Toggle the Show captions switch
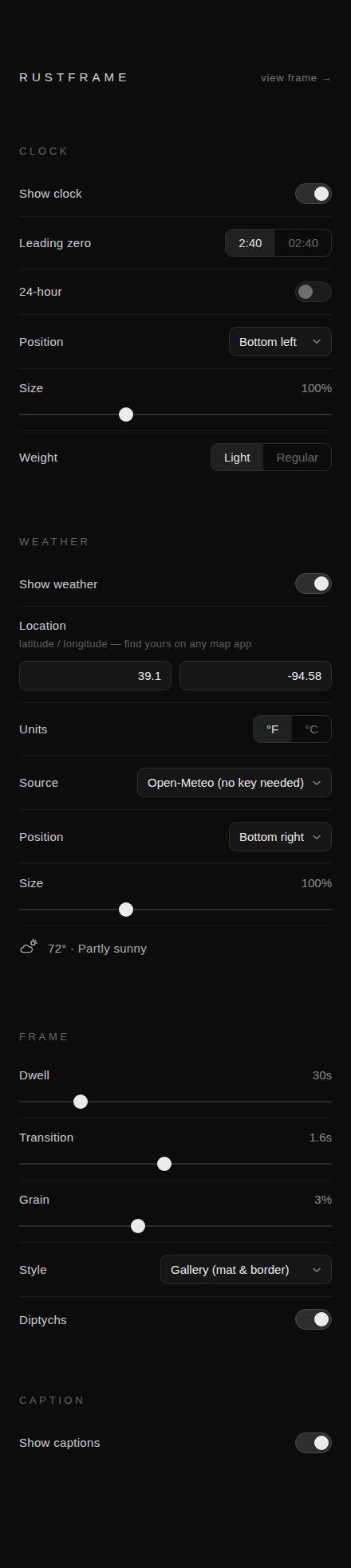This screenshot has height=1568, width=351. pyautogui.click(x=314, y=1443)
